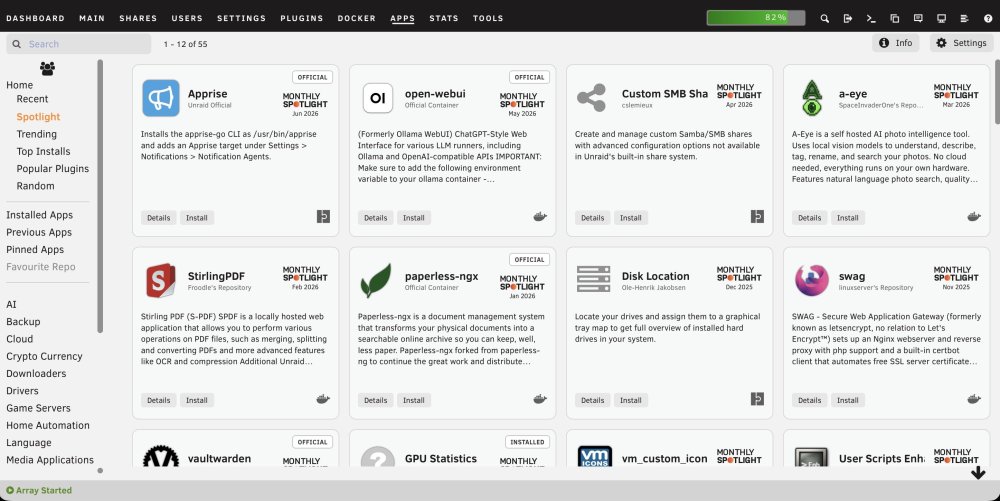Open the log viewer icon in top bar
The image size is (1000, 501).
click(964, 18)
